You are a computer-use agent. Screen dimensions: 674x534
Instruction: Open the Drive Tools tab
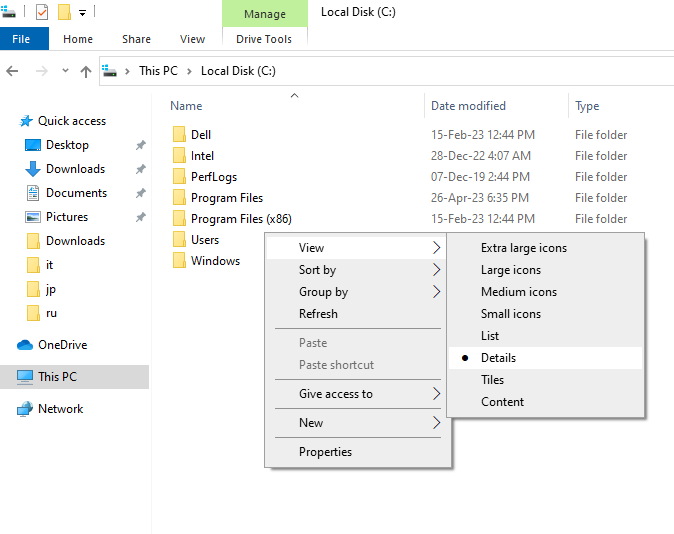coord(264,39)
